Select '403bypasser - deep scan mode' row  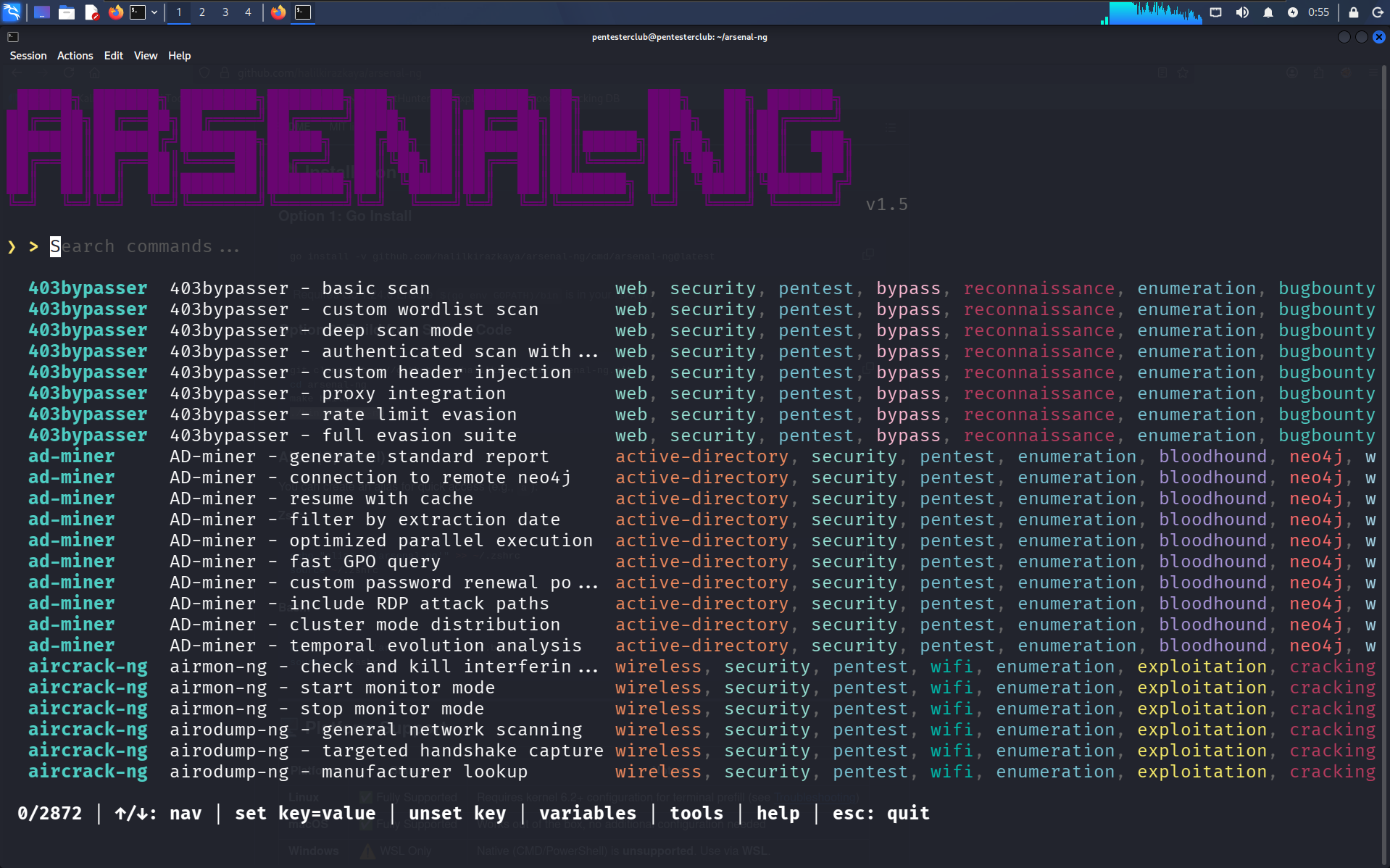pyautogui.click(x=702, y=330)
